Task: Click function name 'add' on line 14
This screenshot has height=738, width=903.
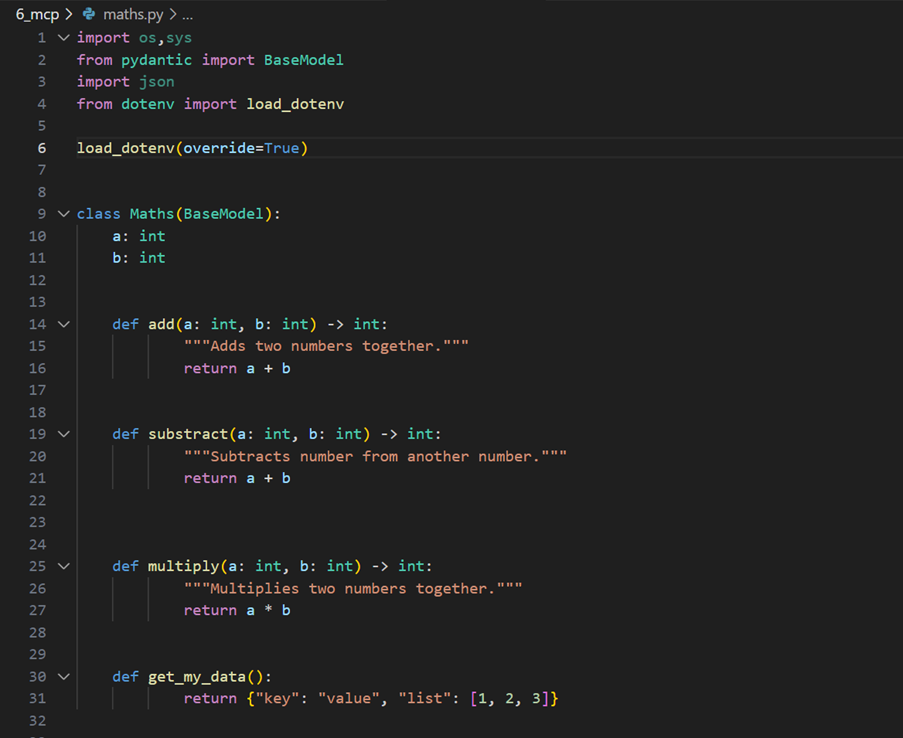Action: [161, 324]
